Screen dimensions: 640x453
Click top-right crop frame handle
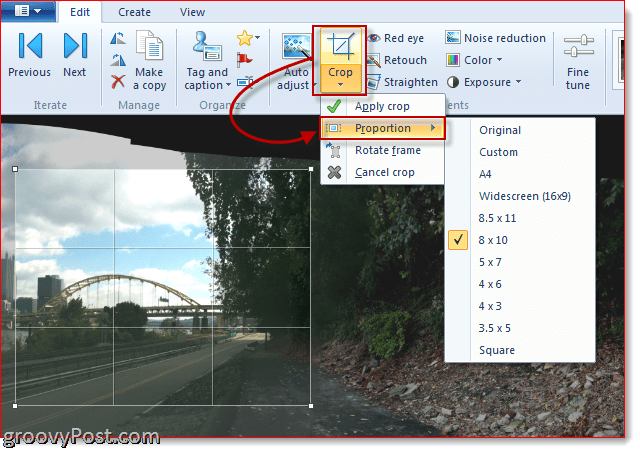click(x=311, y=169)
